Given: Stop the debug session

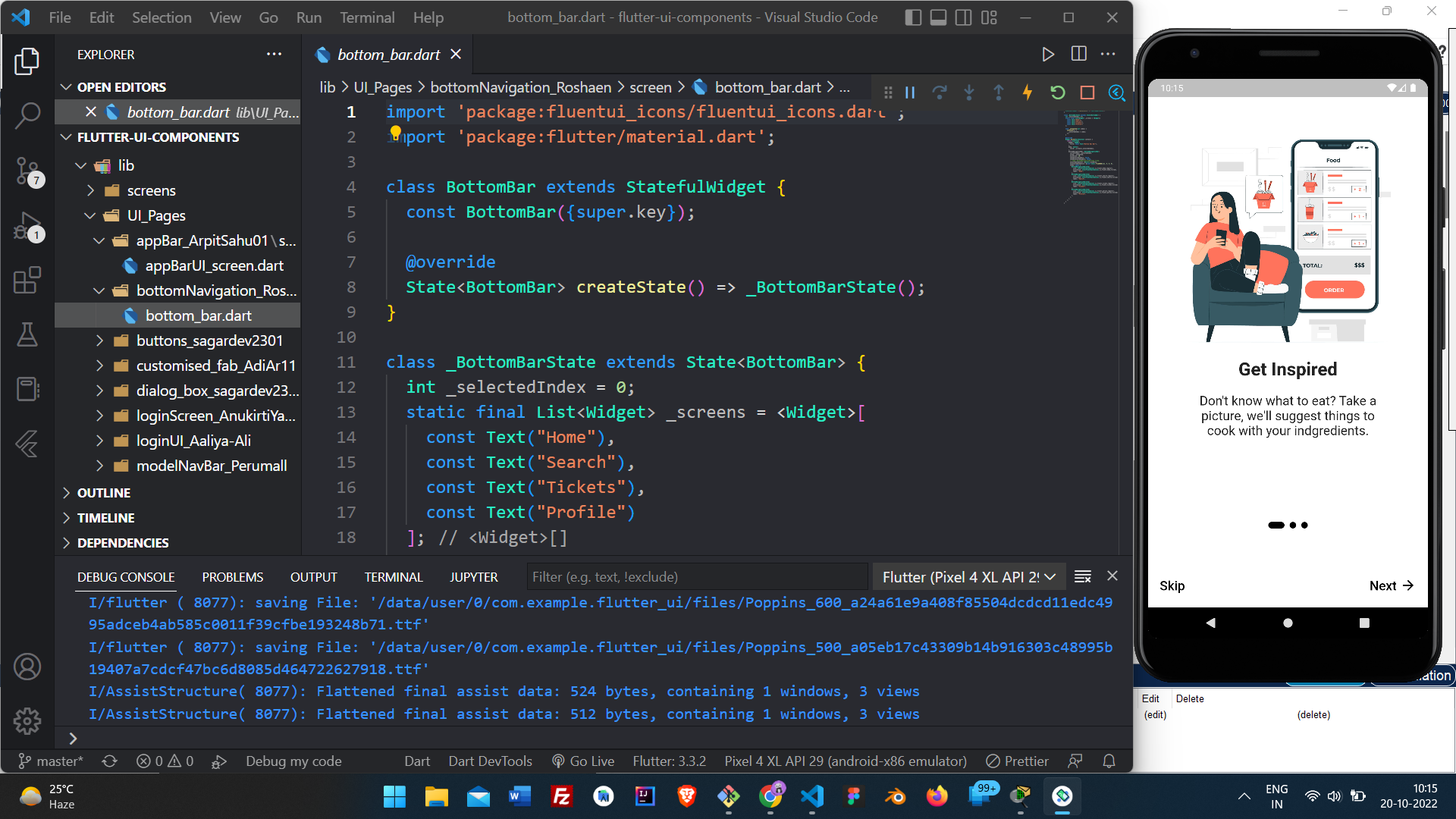Looking at the screenshot, I should [x=1087, y=93].
